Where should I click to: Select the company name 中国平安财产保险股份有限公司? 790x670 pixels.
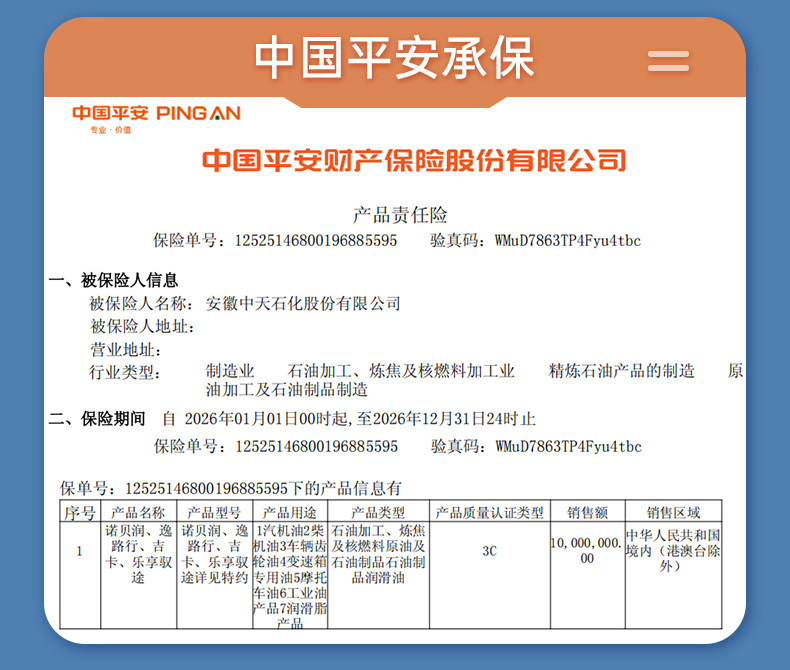pos(414,160)
